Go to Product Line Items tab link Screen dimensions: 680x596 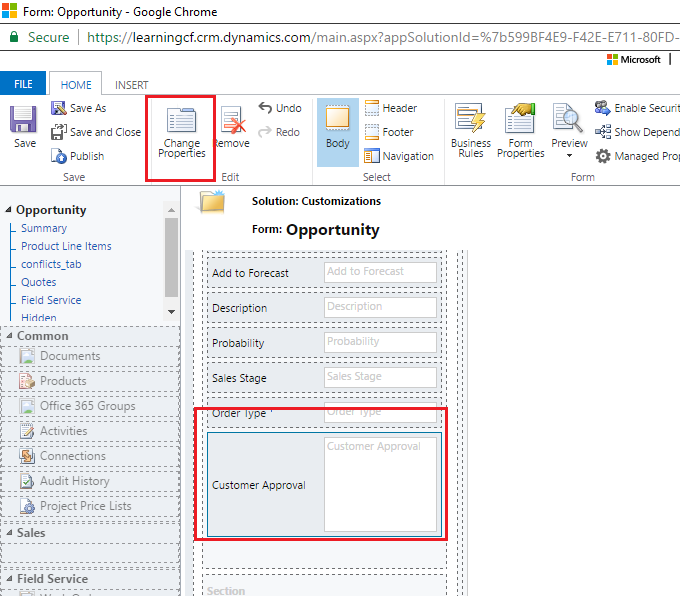point(66,246)
